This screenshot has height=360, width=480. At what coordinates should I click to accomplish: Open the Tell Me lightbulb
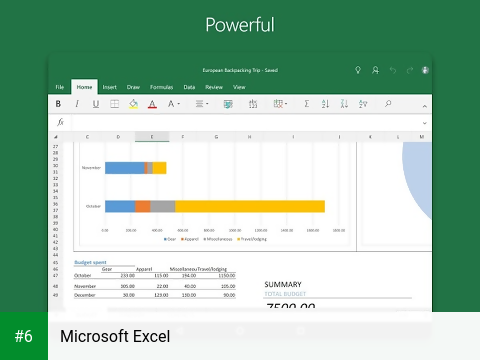358,70
